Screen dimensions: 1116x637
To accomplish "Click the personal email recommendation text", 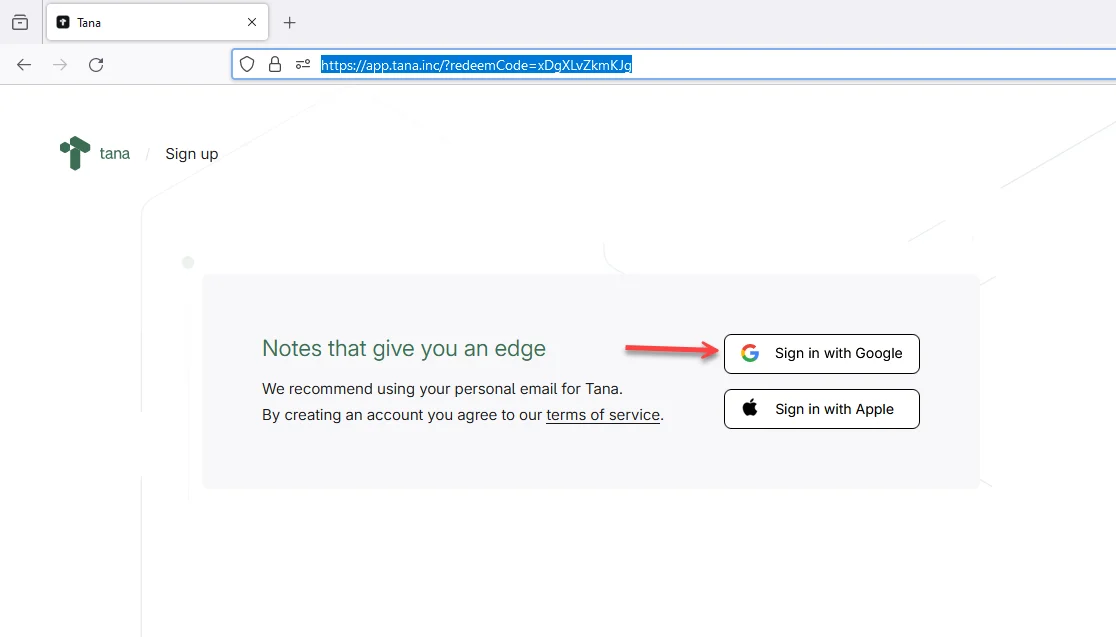I will [x=442, y=389].
